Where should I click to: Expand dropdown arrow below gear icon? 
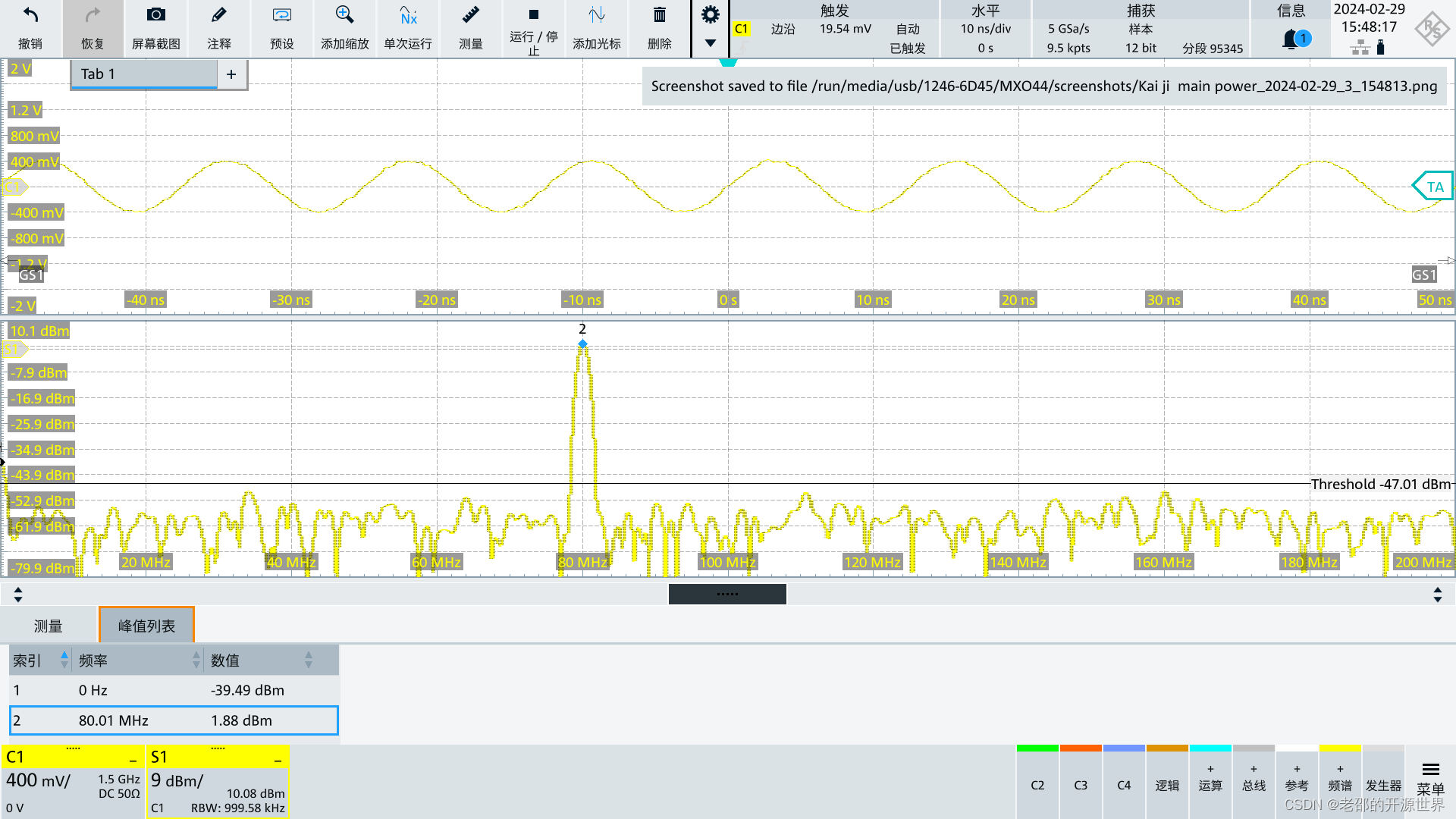[710, 43]
